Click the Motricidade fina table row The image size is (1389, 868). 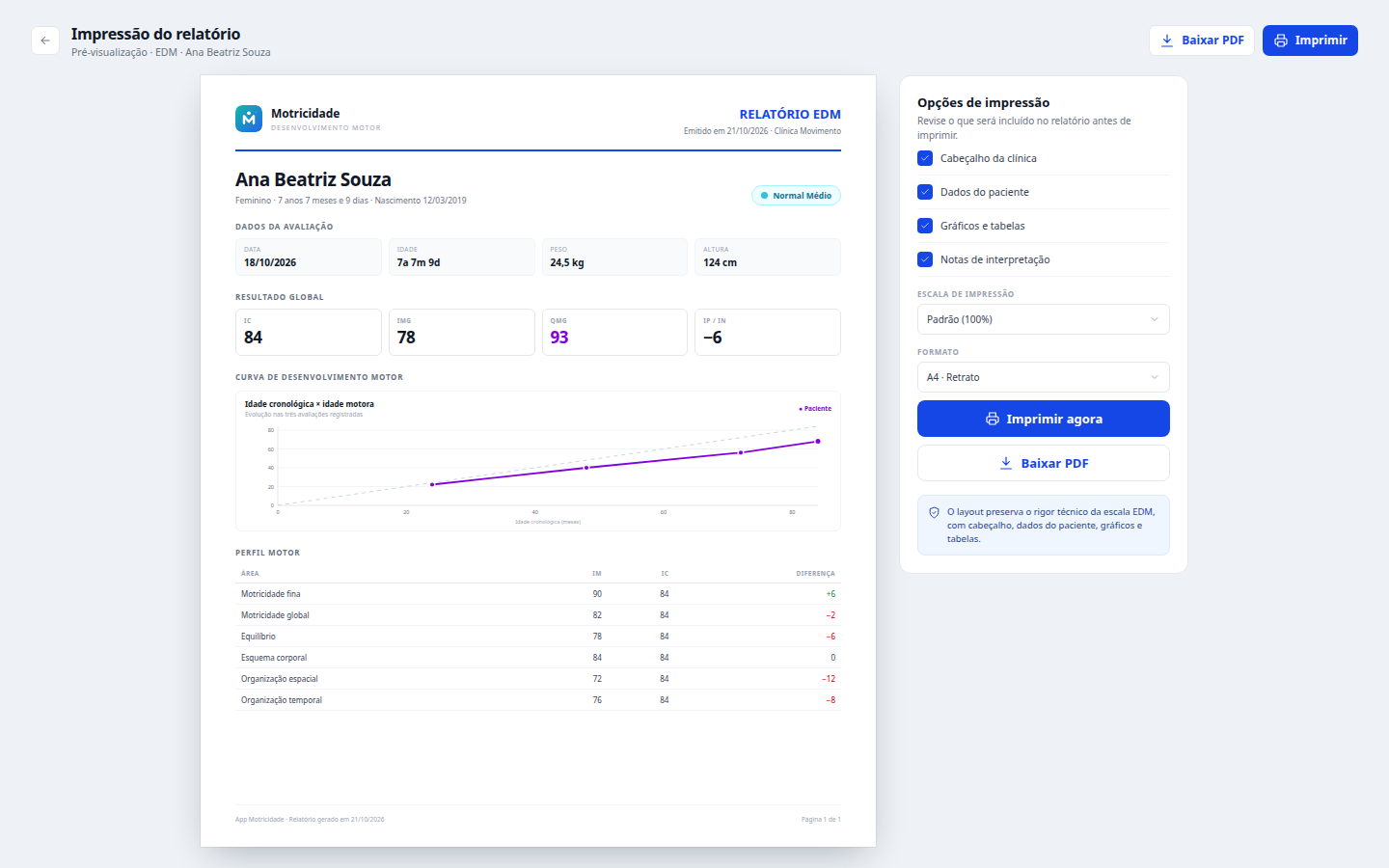click(x=538, y=594)
